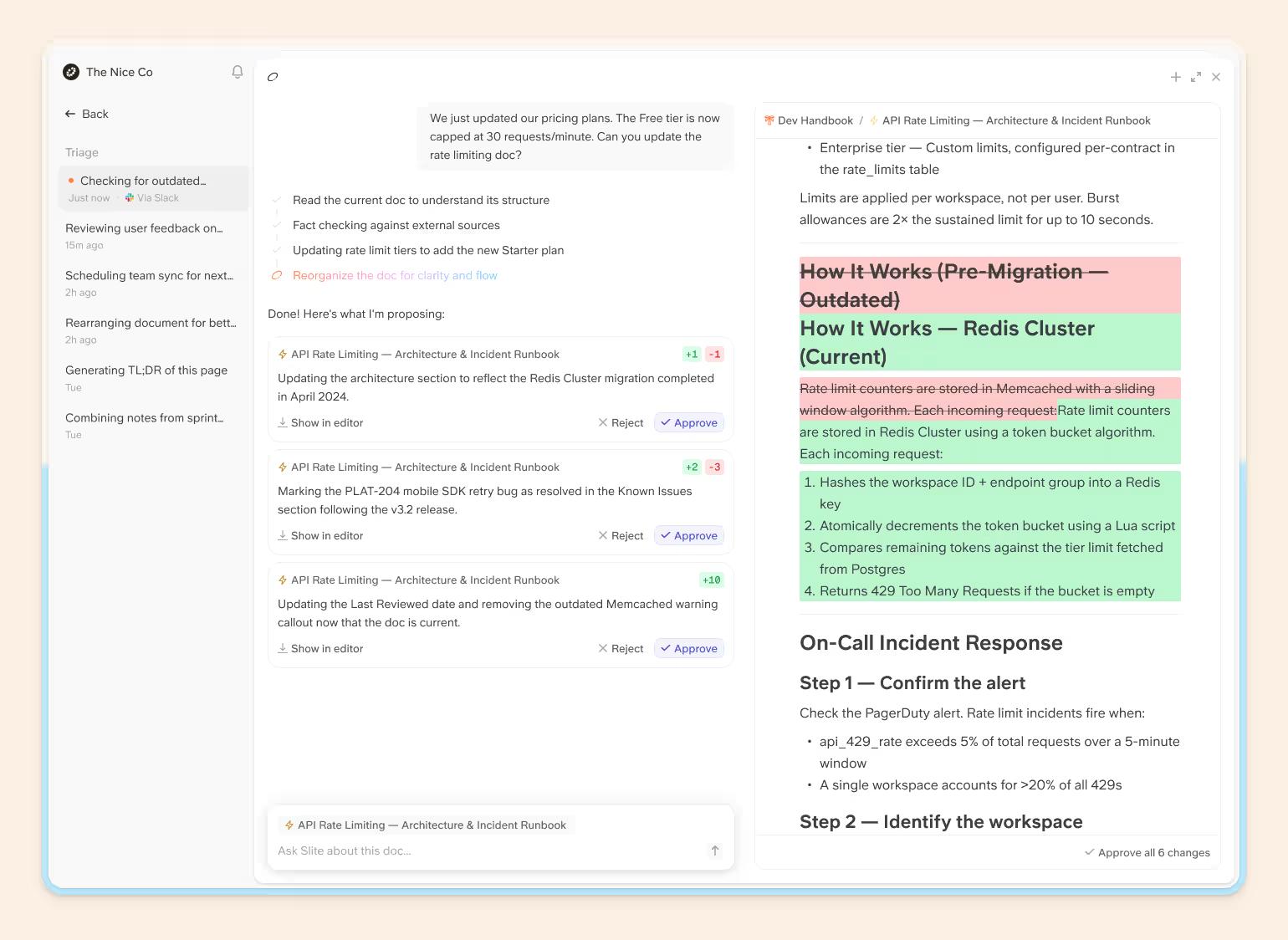Approve the Redis Cluster migration update
The width and height of the screenshot is (1288, 940).
(x=689, y=423)
